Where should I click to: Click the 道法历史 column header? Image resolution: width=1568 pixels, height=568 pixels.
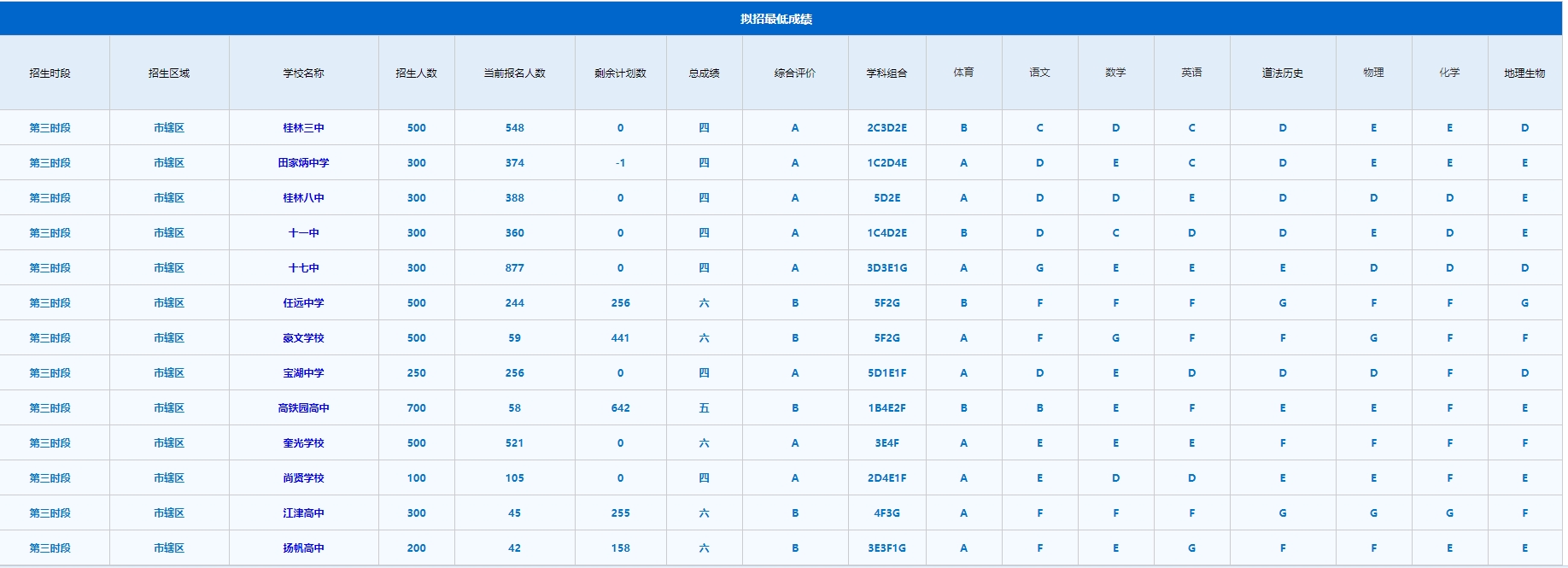pos(1282,73)
